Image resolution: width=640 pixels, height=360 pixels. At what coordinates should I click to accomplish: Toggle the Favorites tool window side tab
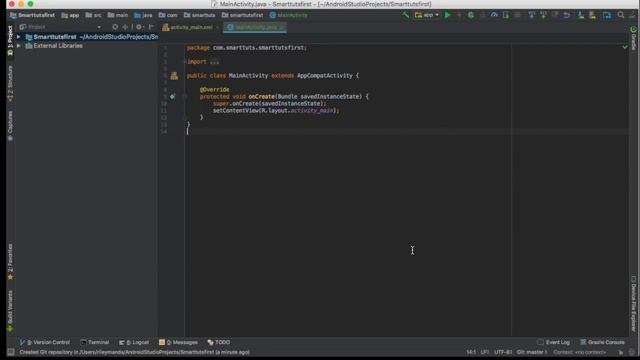coord(10,262)
